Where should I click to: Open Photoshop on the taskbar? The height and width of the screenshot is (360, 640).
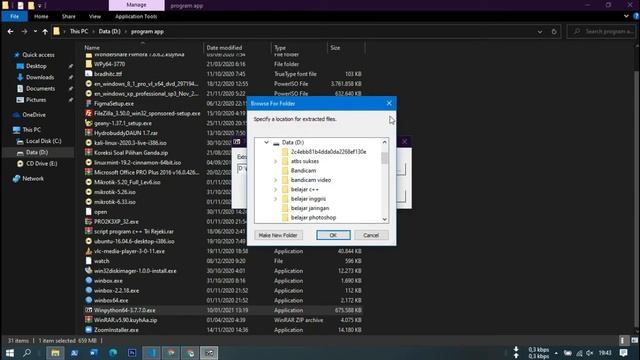[x=132, y=353]
